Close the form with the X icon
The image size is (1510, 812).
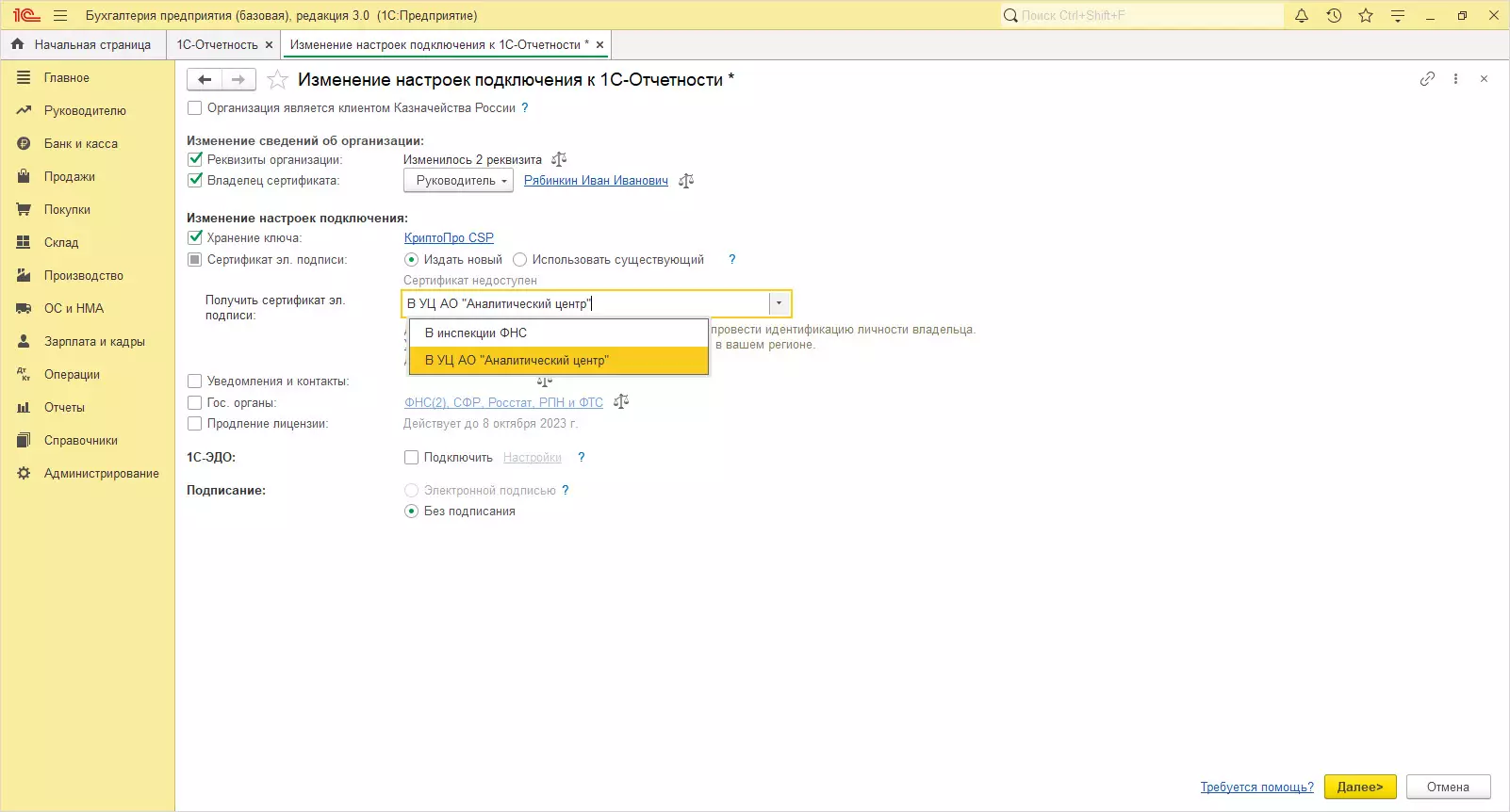1484,79
